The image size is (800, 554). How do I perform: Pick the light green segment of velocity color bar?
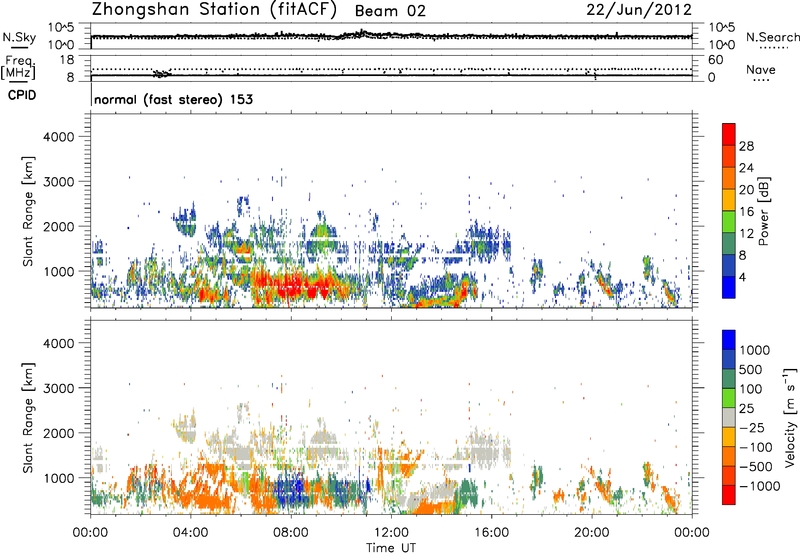pos(729,398)
